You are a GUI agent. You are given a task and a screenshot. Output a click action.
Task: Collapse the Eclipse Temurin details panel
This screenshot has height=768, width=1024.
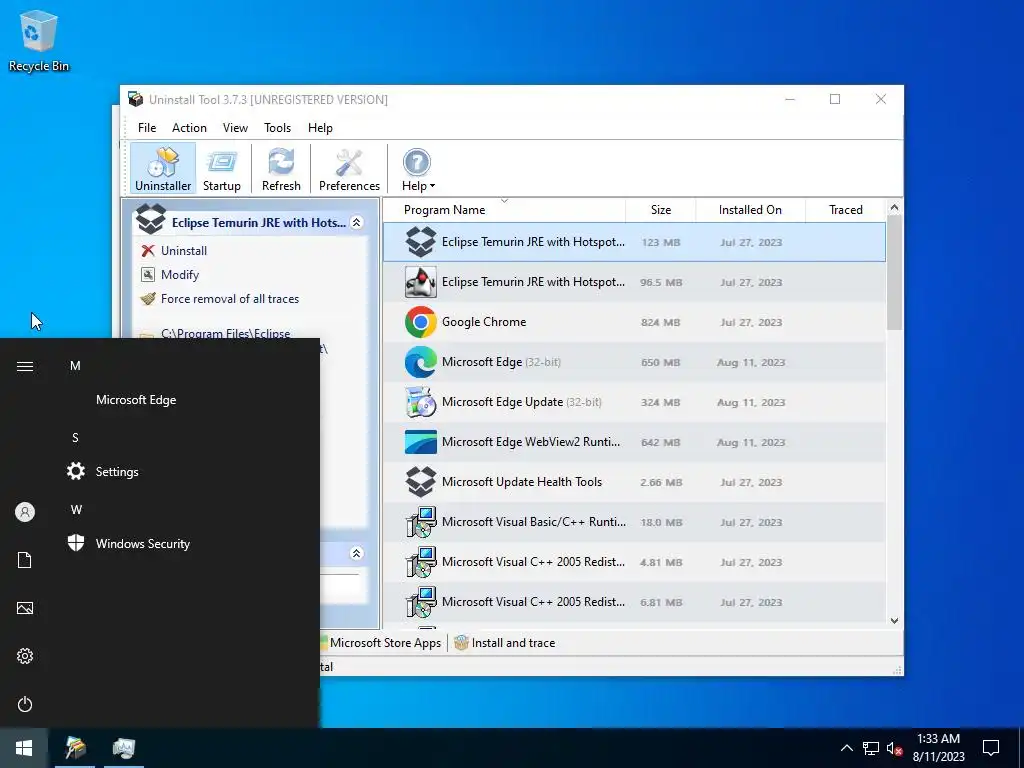point(357,223)
